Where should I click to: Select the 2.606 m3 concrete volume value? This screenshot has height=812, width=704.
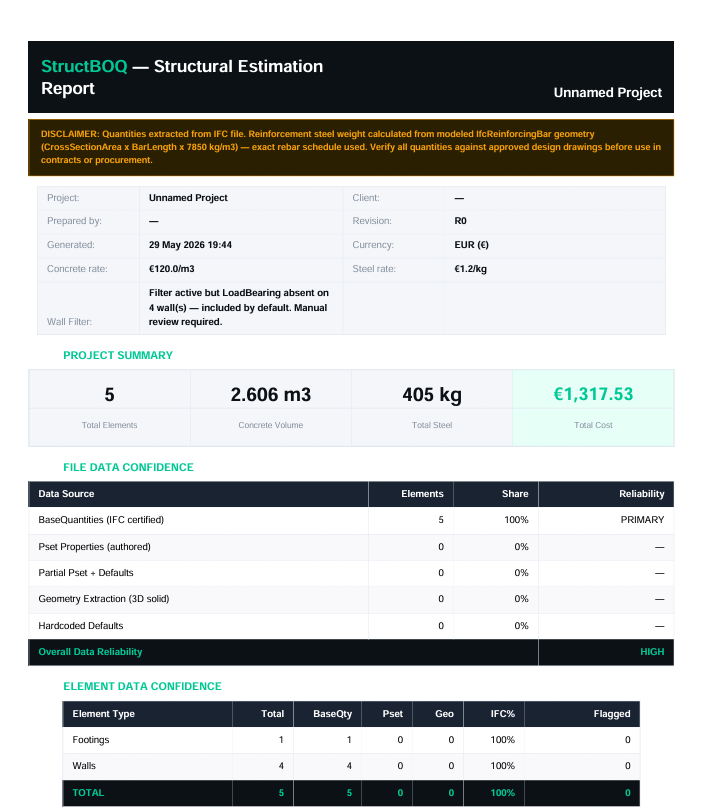coord(270,395)
